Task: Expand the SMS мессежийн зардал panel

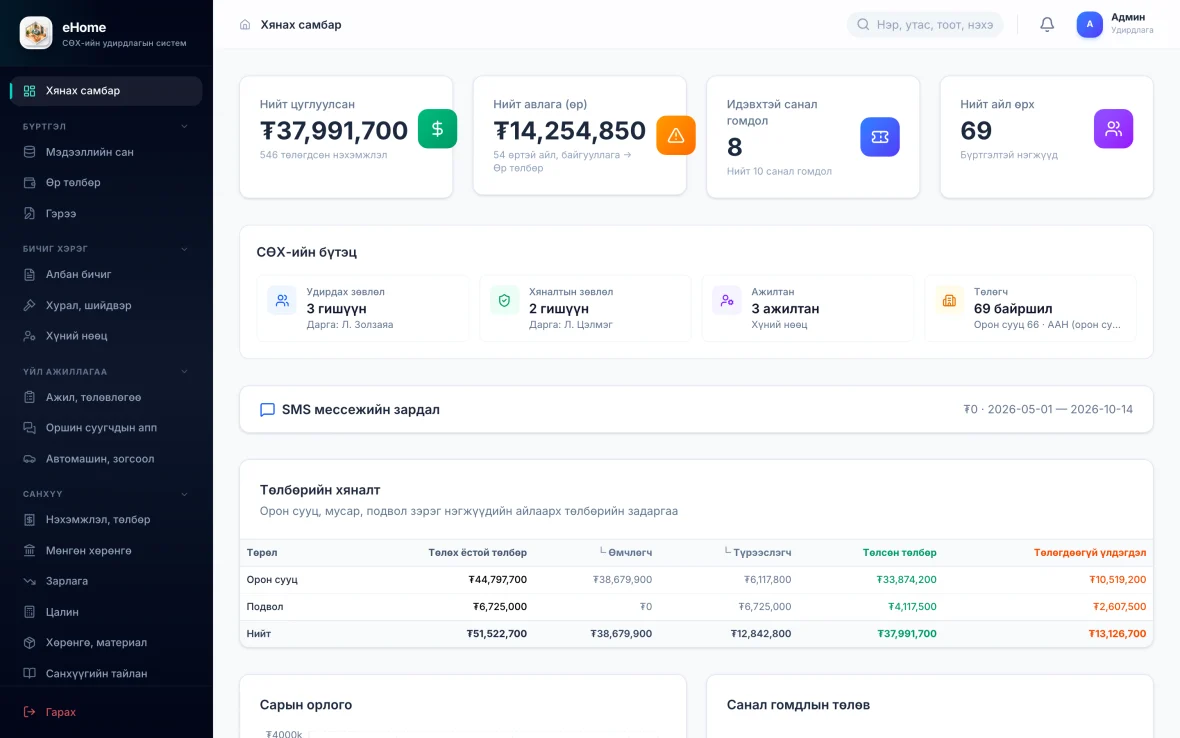Action: 696,410
